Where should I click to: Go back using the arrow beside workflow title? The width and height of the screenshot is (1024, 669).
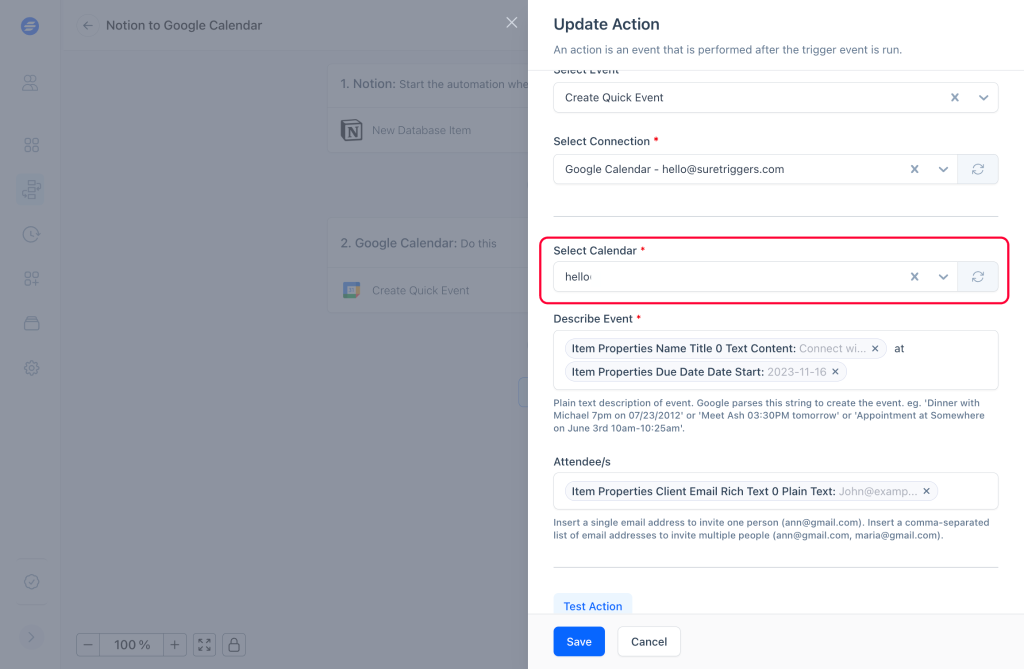pos(88,25)
